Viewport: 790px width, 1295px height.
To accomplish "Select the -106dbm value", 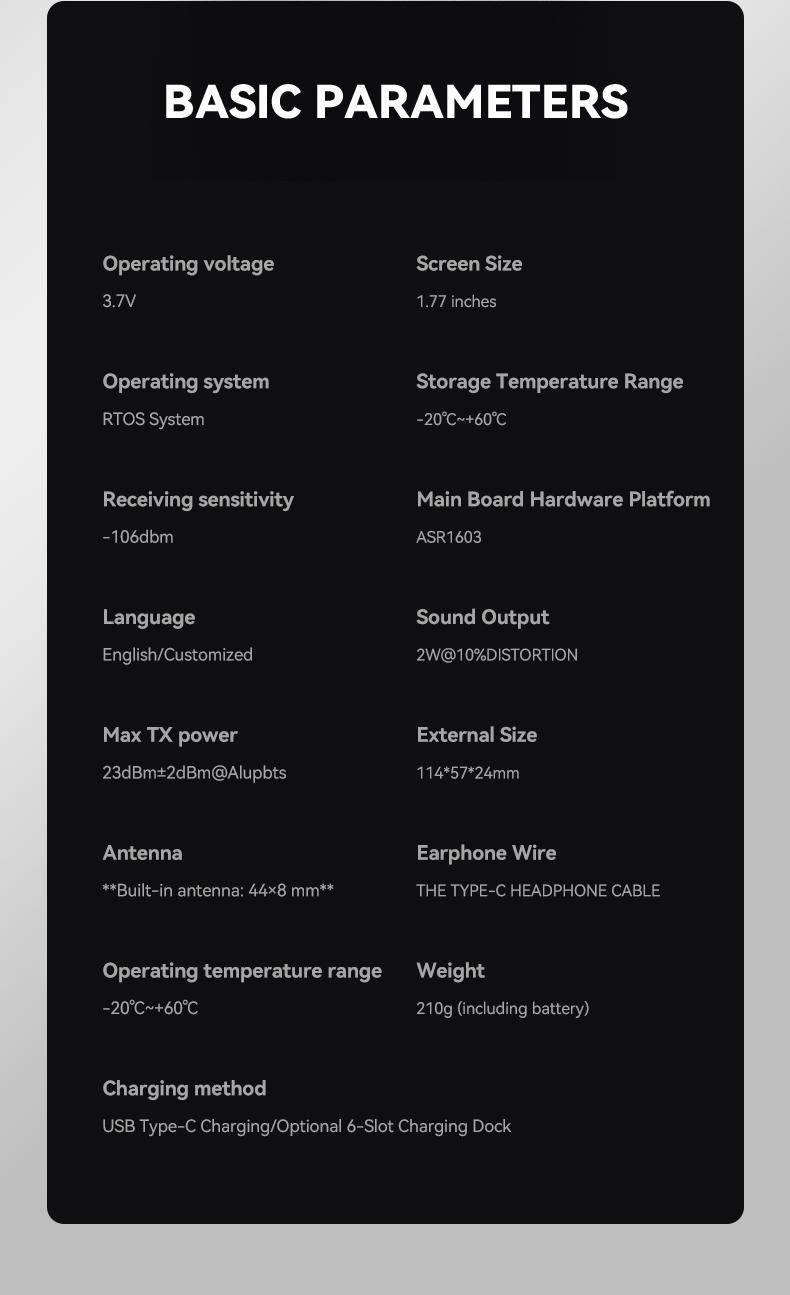I will tap(138, 537).
